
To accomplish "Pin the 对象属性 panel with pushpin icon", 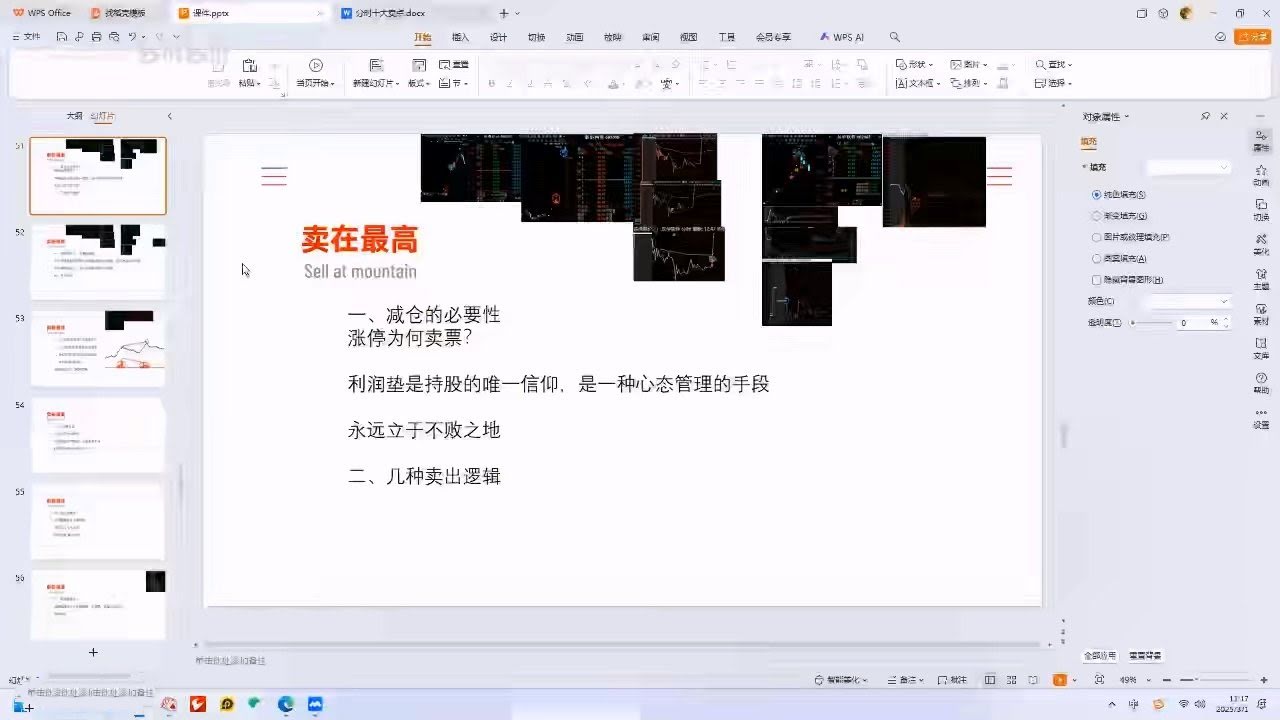I will pyautogui.click(x=1206, y=117).
